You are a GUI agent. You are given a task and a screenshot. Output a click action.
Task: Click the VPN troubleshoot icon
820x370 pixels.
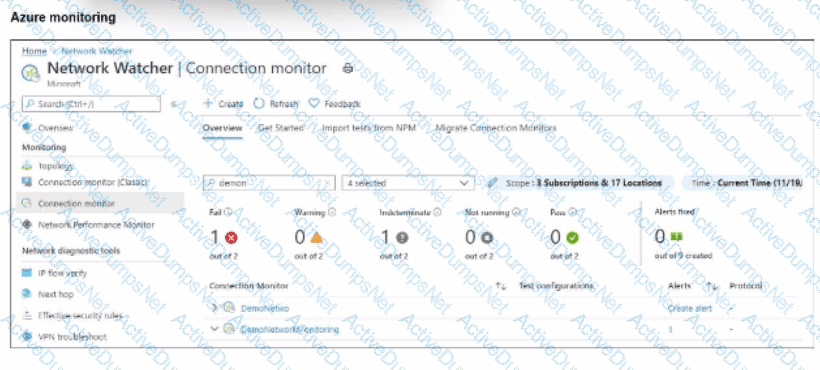coord(27,337)
